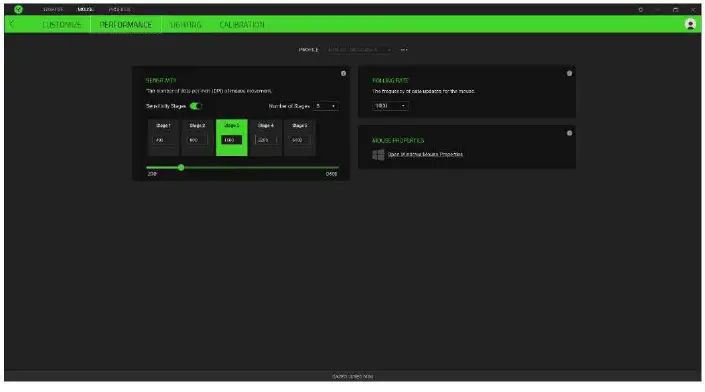Open the Calibration tab
Screen dimensions: 705x392
[x=242, y=24]
